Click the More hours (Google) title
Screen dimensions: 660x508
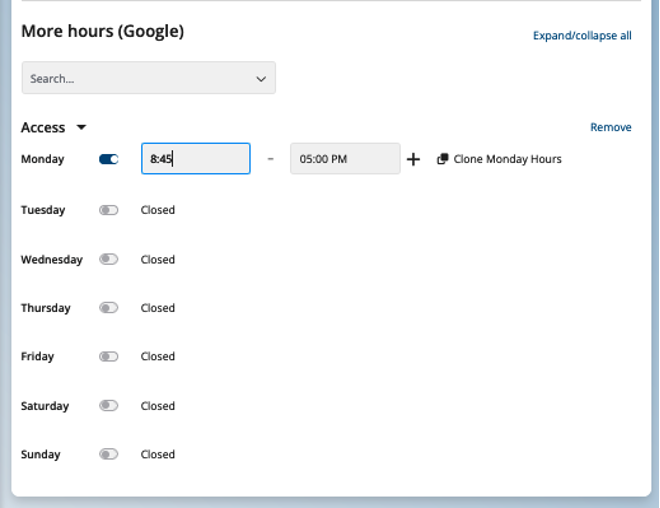pos(102,32)
